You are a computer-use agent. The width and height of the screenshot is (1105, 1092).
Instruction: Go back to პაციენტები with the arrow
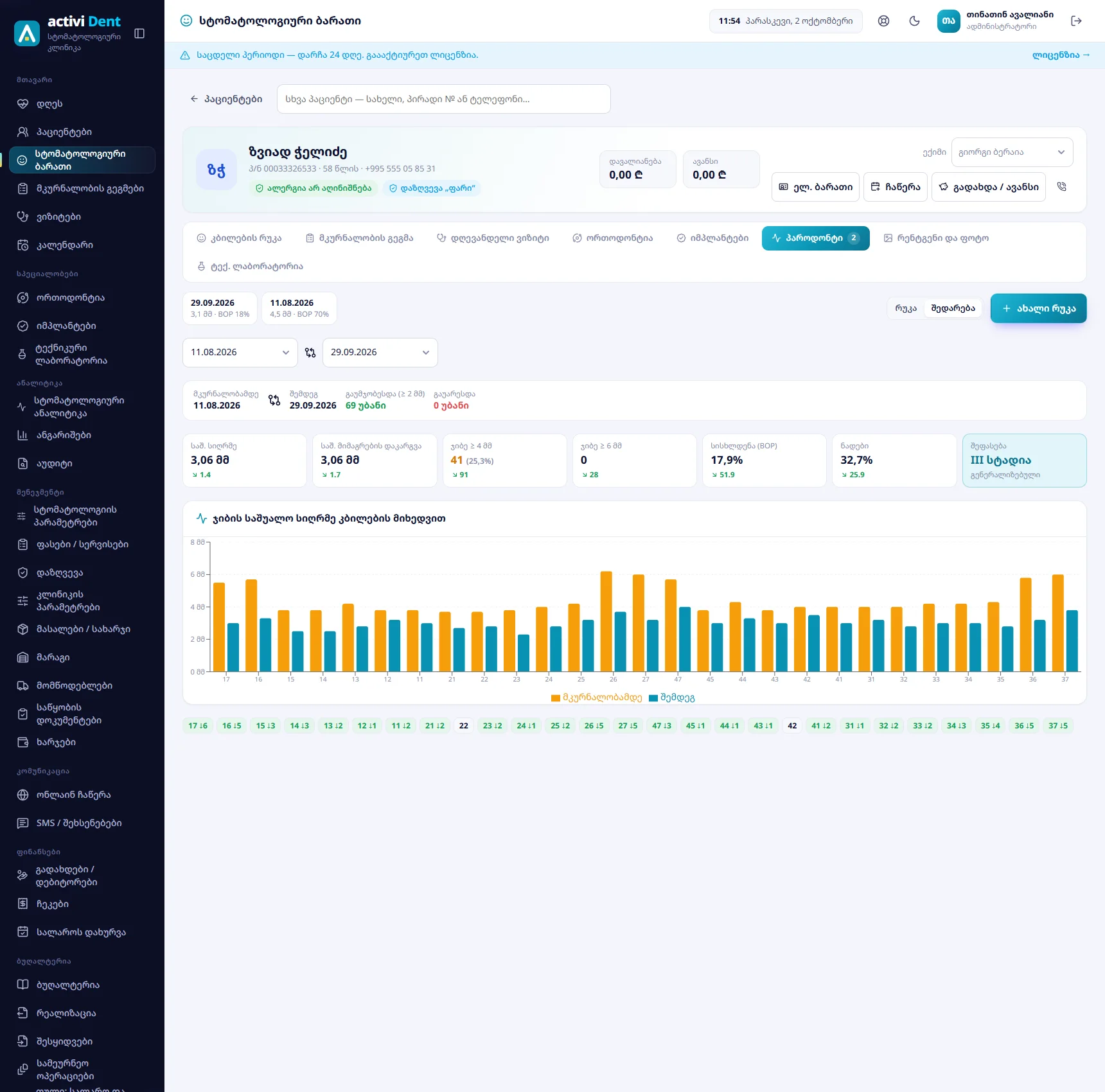point(226,99)
